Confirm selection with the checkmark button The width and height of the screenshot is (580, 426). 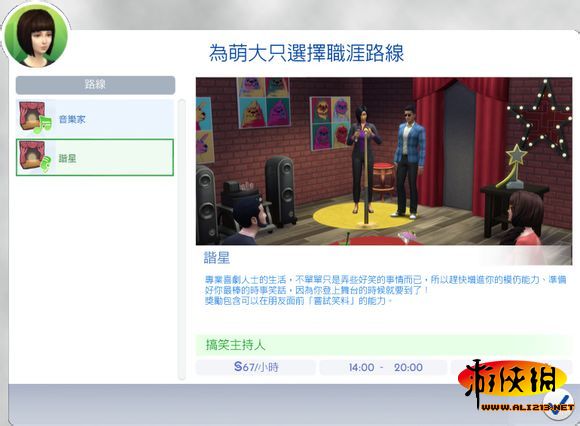coord(558,404)
